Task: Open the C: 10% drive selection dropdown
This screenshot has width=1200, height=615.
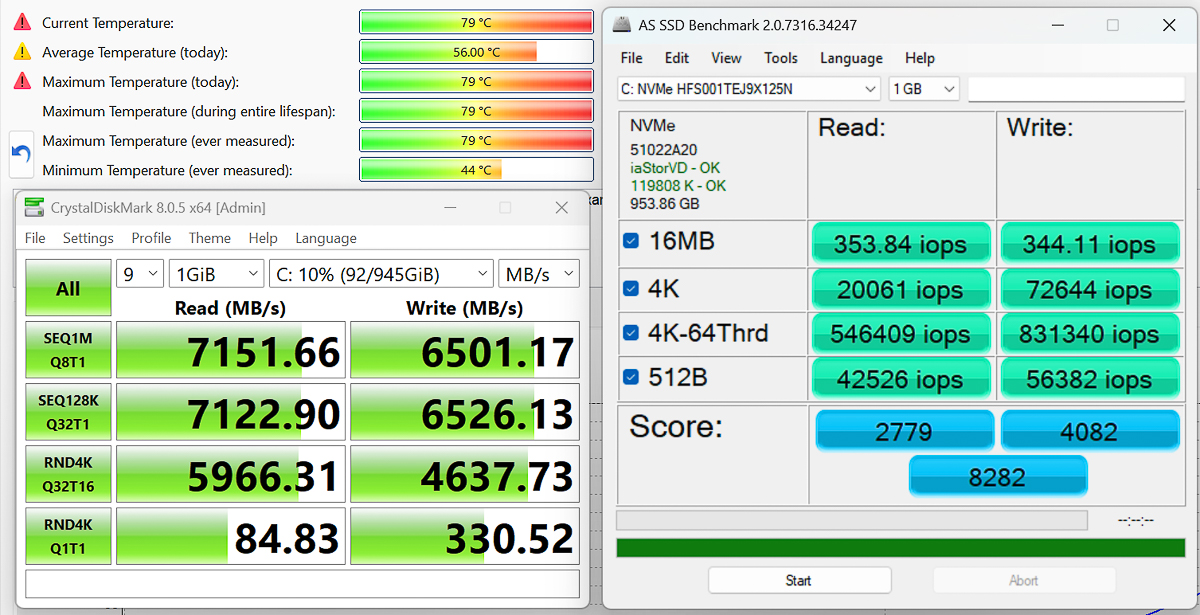Action: coord(381,274)
